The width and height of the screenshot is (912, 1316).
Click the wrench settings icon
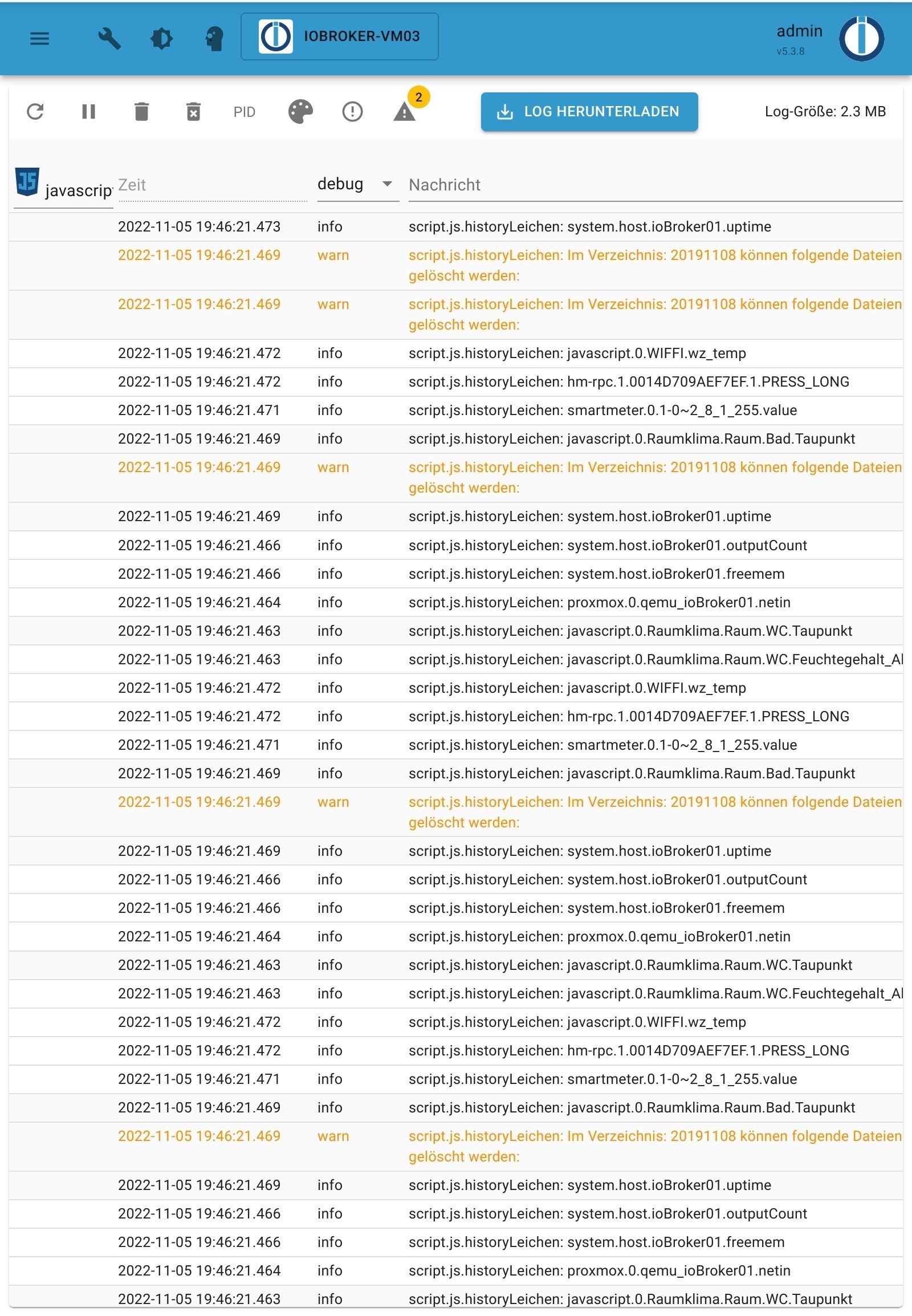point(109,38)
